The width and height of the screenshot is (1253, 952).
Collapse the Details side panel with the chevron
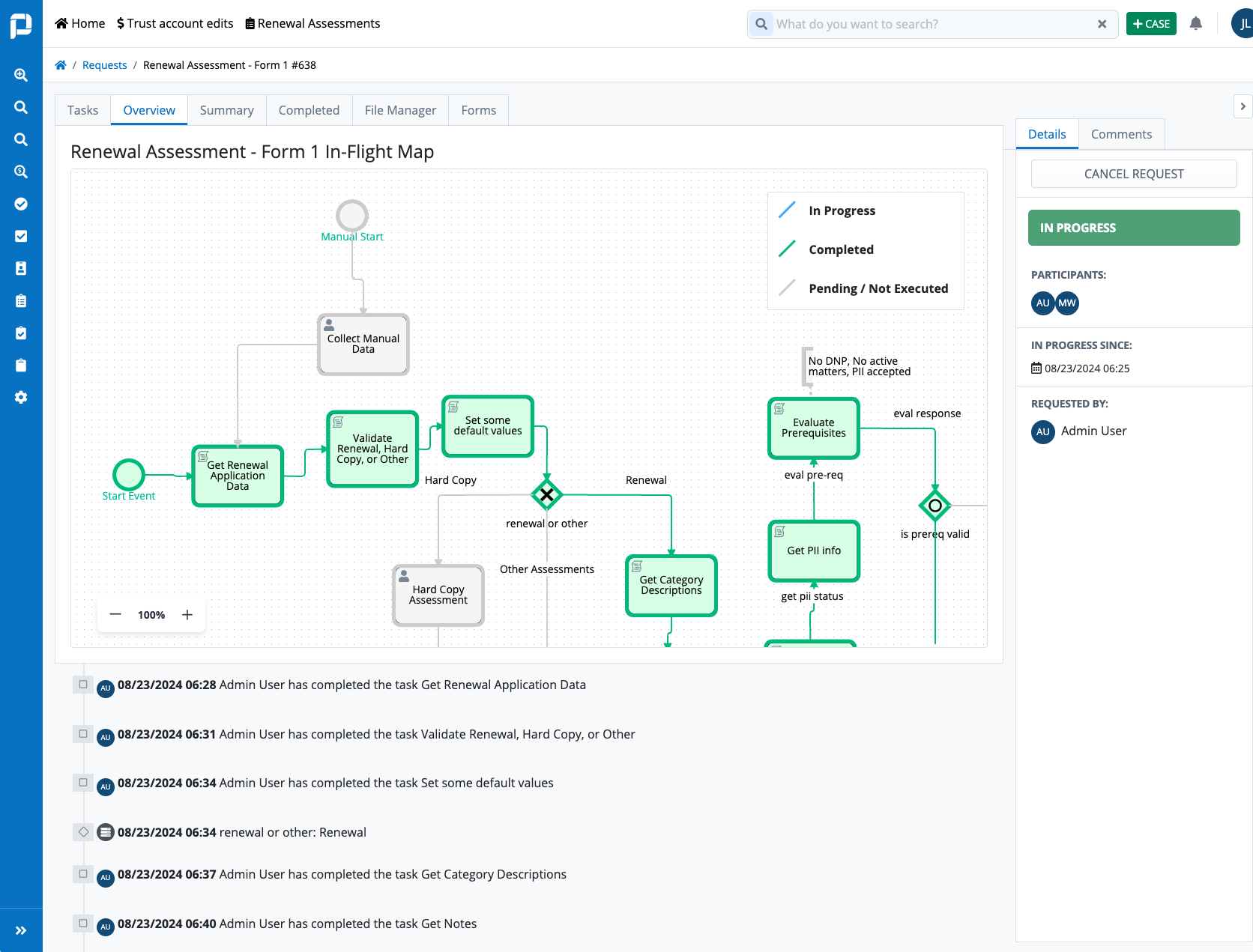(1243, 106)
